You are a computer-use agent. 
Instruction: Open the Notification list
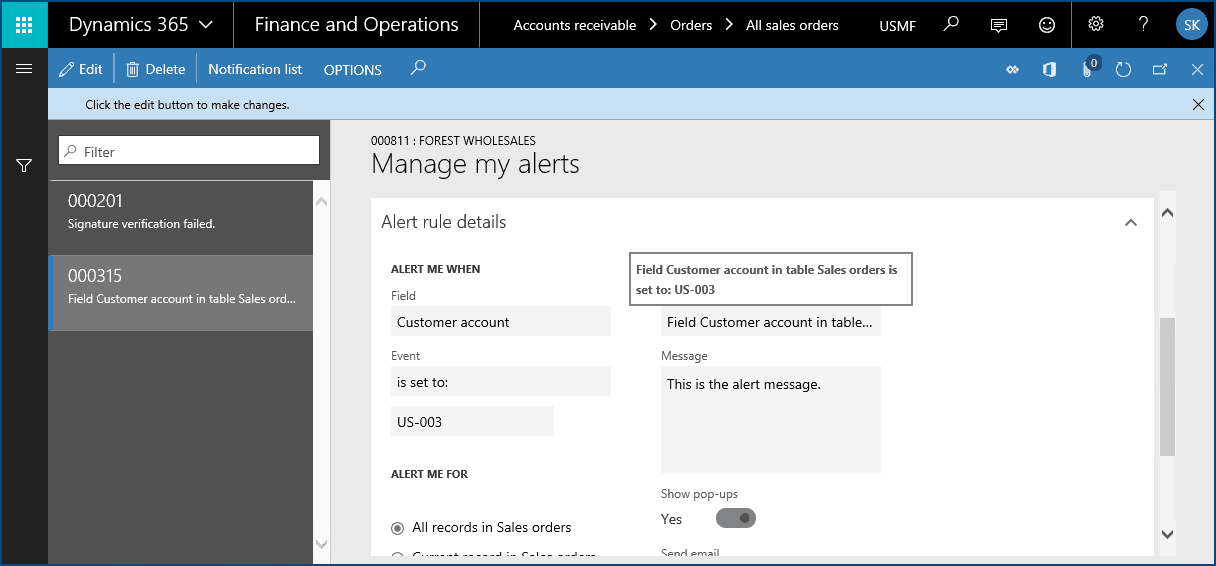pos(255,69)
